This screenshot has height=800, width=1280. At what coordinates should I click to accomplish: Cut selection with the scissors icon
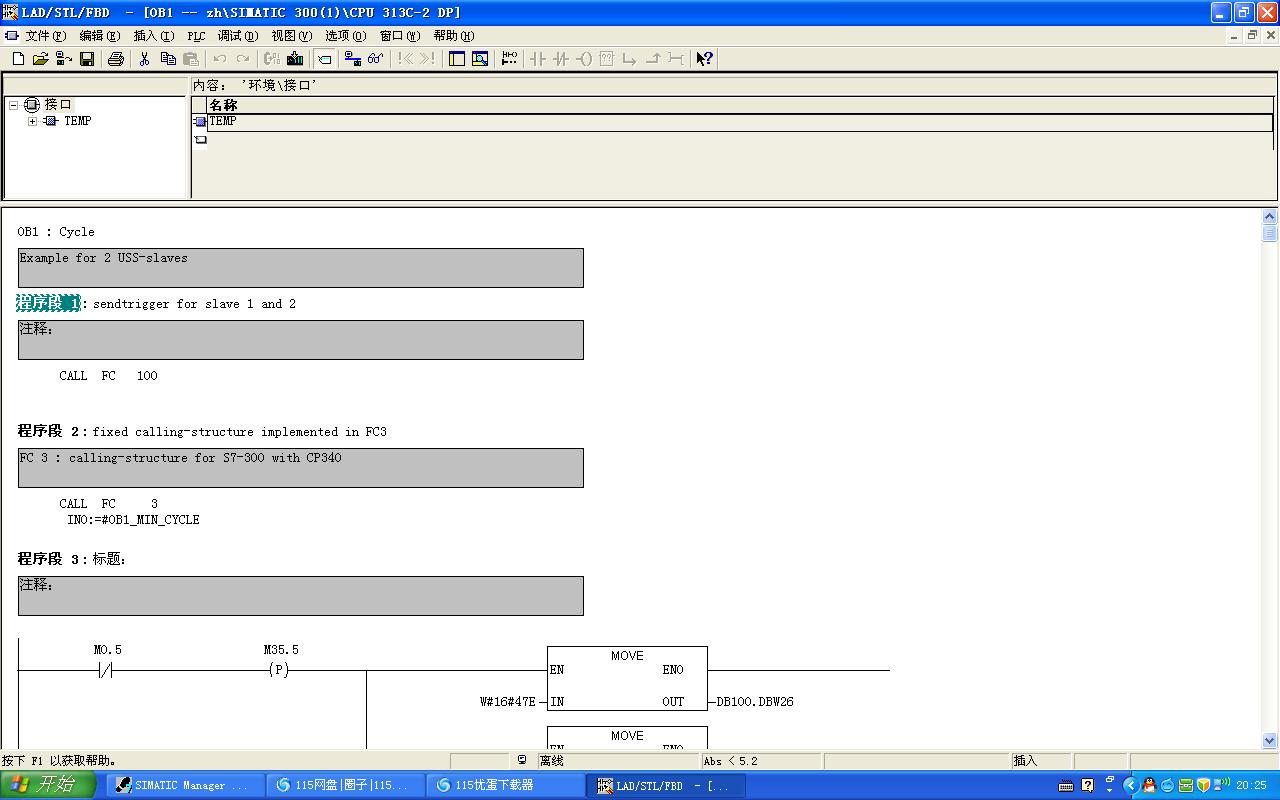[x=145, y=59]
